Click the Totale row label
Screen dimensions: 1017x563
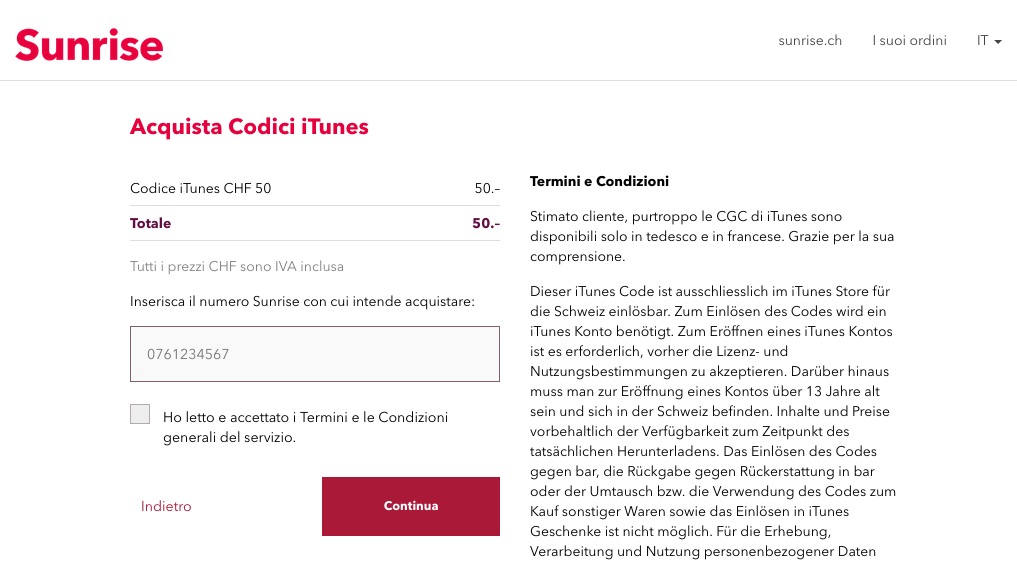pos(150,223)
